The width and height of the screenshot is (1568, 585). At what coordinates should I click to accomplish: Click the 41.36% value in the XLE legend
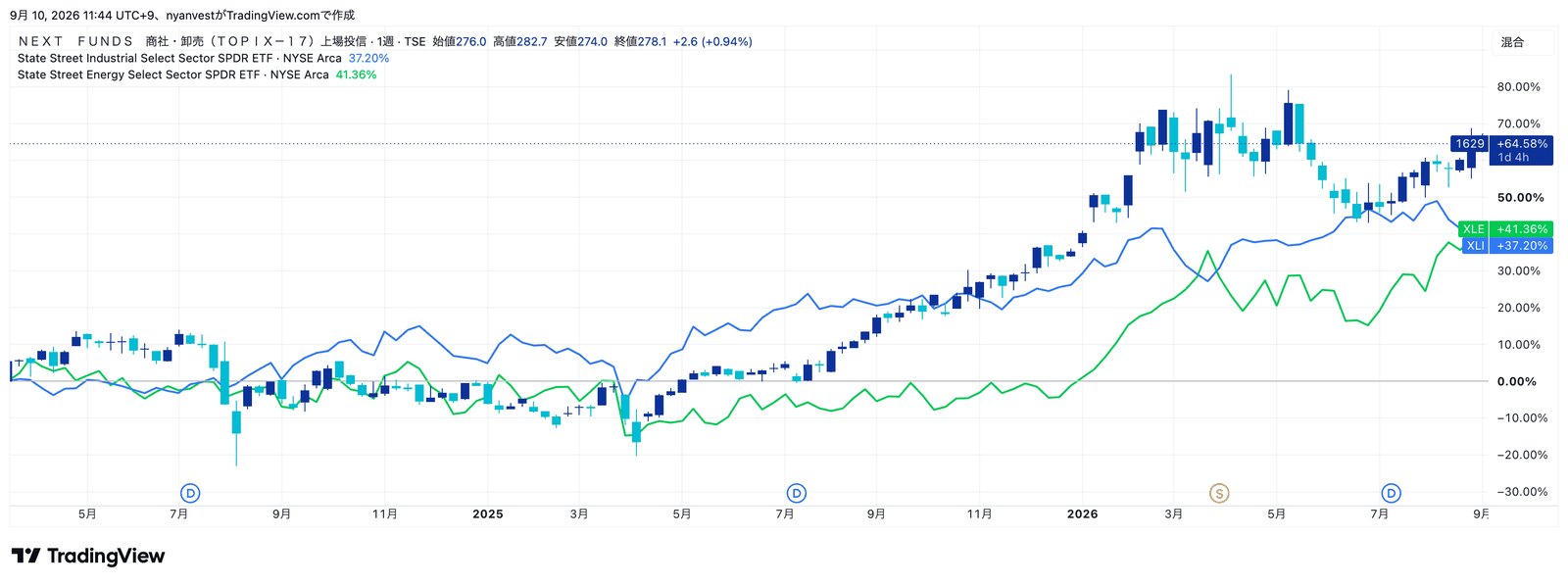point(356,74)
